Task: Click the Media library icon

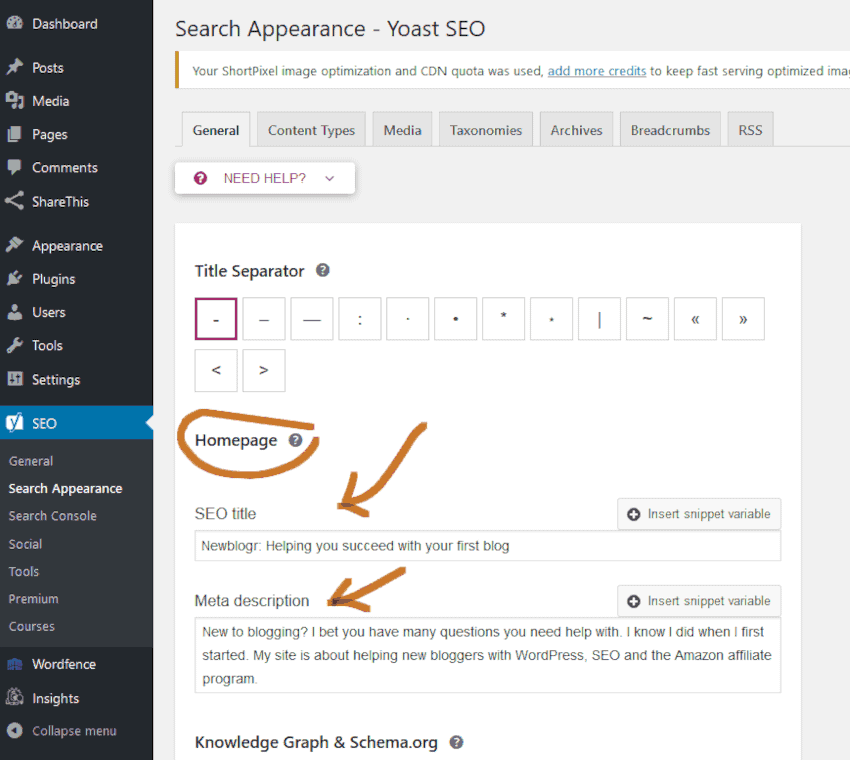Action: (x=15, y=100)
